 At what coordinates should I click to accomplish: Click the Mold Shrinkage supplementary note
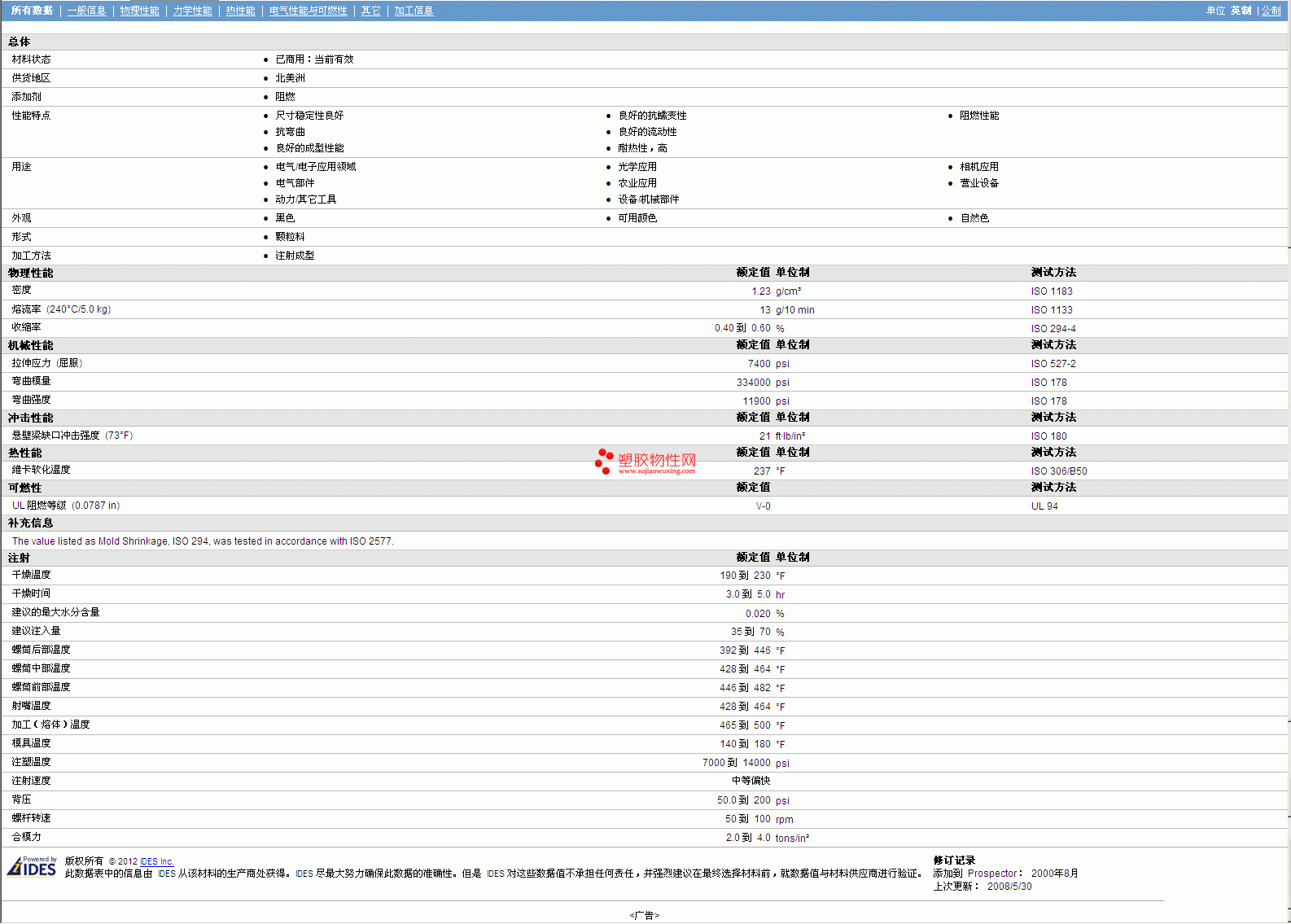coord(203,541)
